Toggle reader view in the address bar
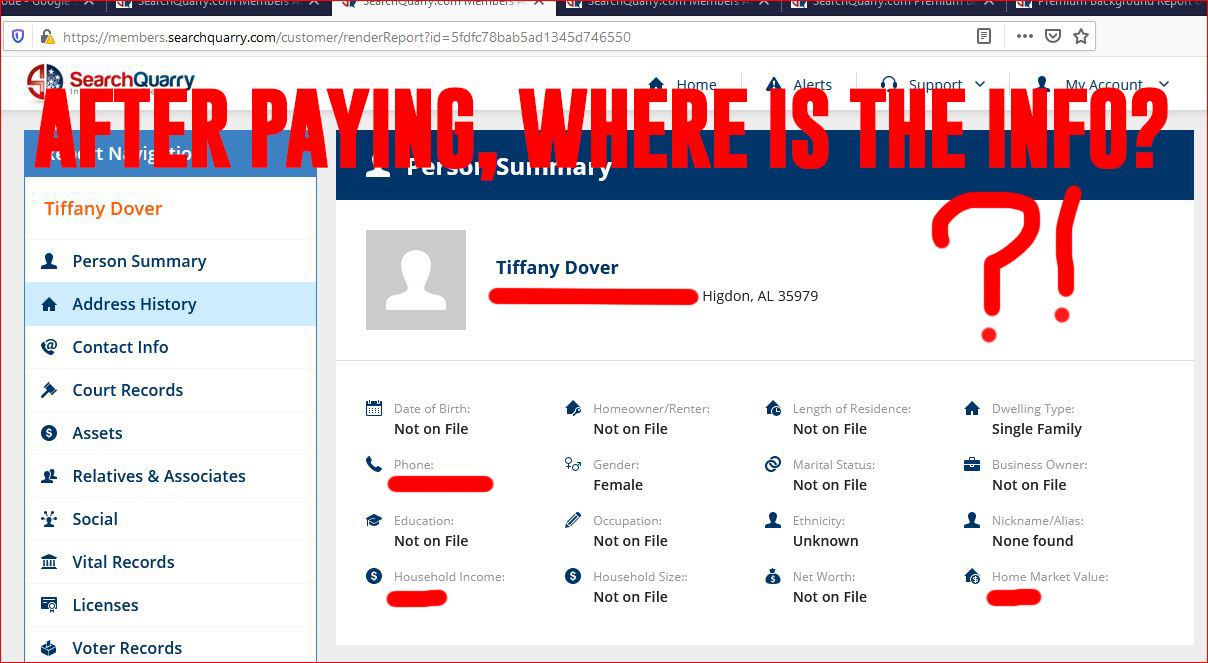Viewport: 1208px width, 663px height. pos(984,37)
